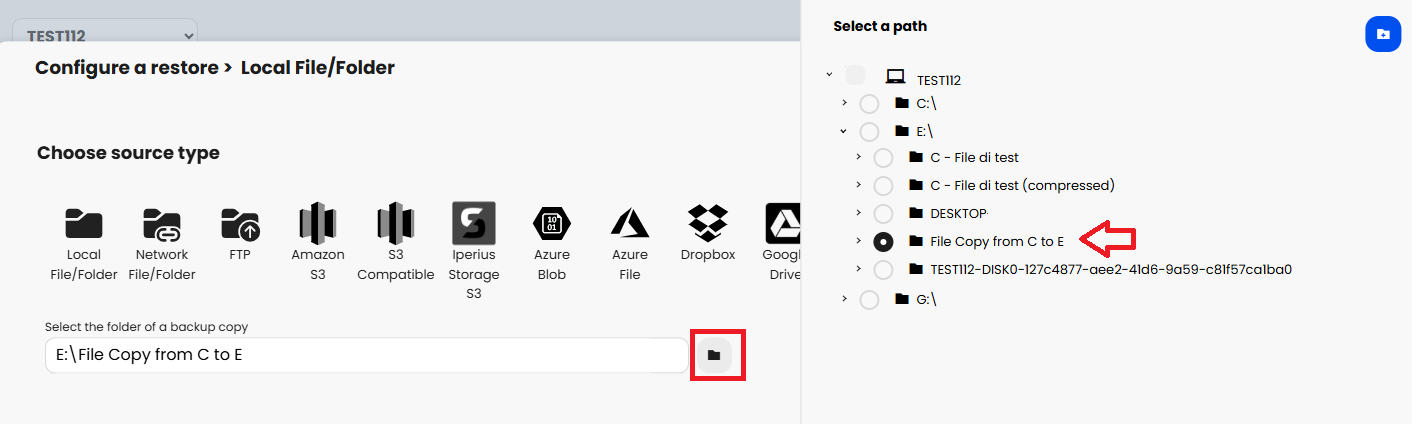Image resolution: width=1412 pixels, height=424 pixels.
Task: Click the blue new folder button
Action: (x=1382, y=35)
